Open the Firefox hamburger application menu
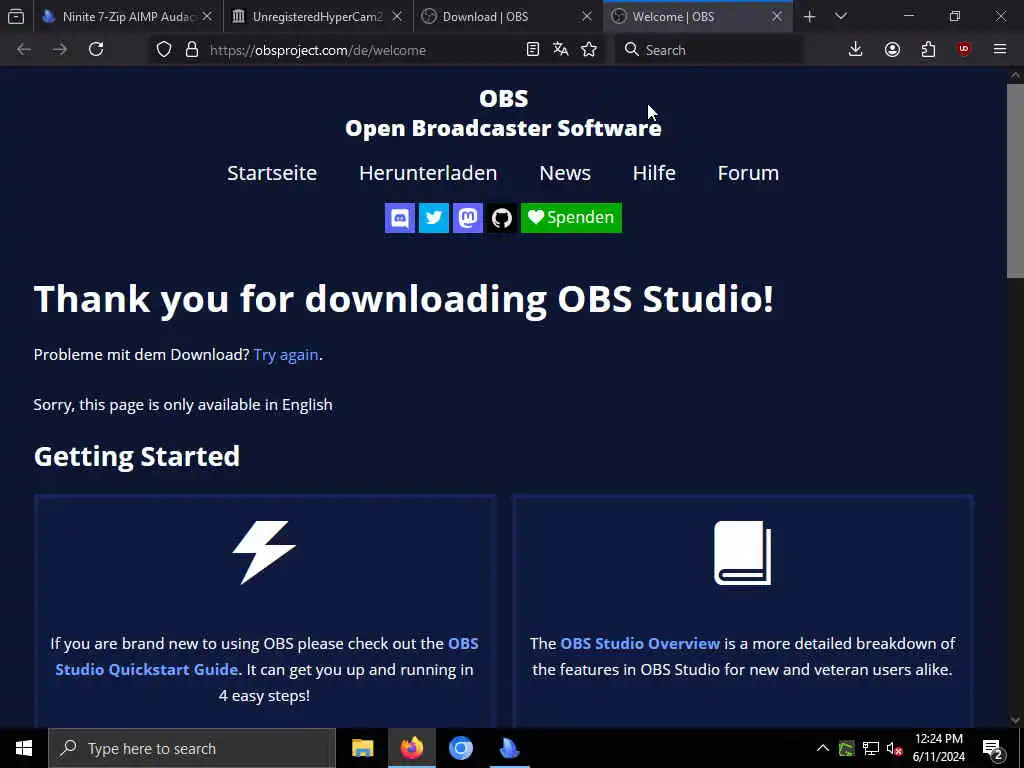The width and height of the screenshot is (1024, 768). 1000,50
